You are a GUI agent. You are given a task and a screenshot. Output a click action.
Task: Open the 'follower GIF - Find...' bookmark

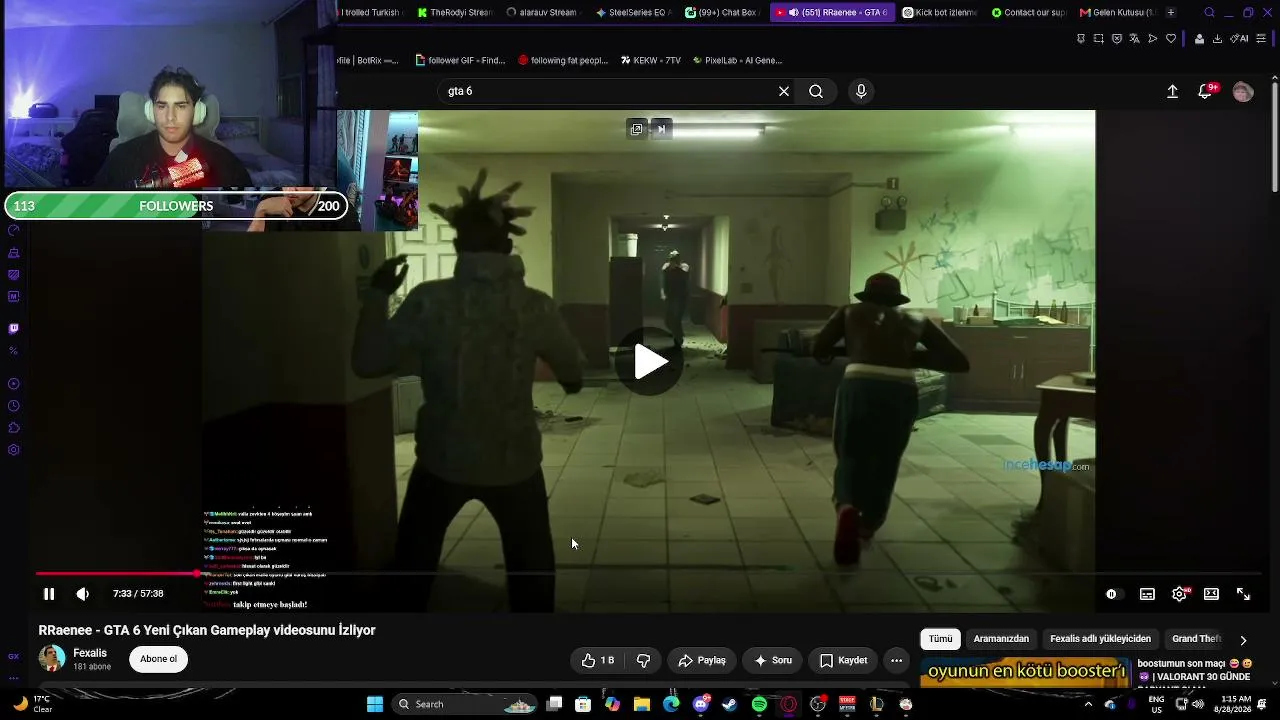point(460,60)
